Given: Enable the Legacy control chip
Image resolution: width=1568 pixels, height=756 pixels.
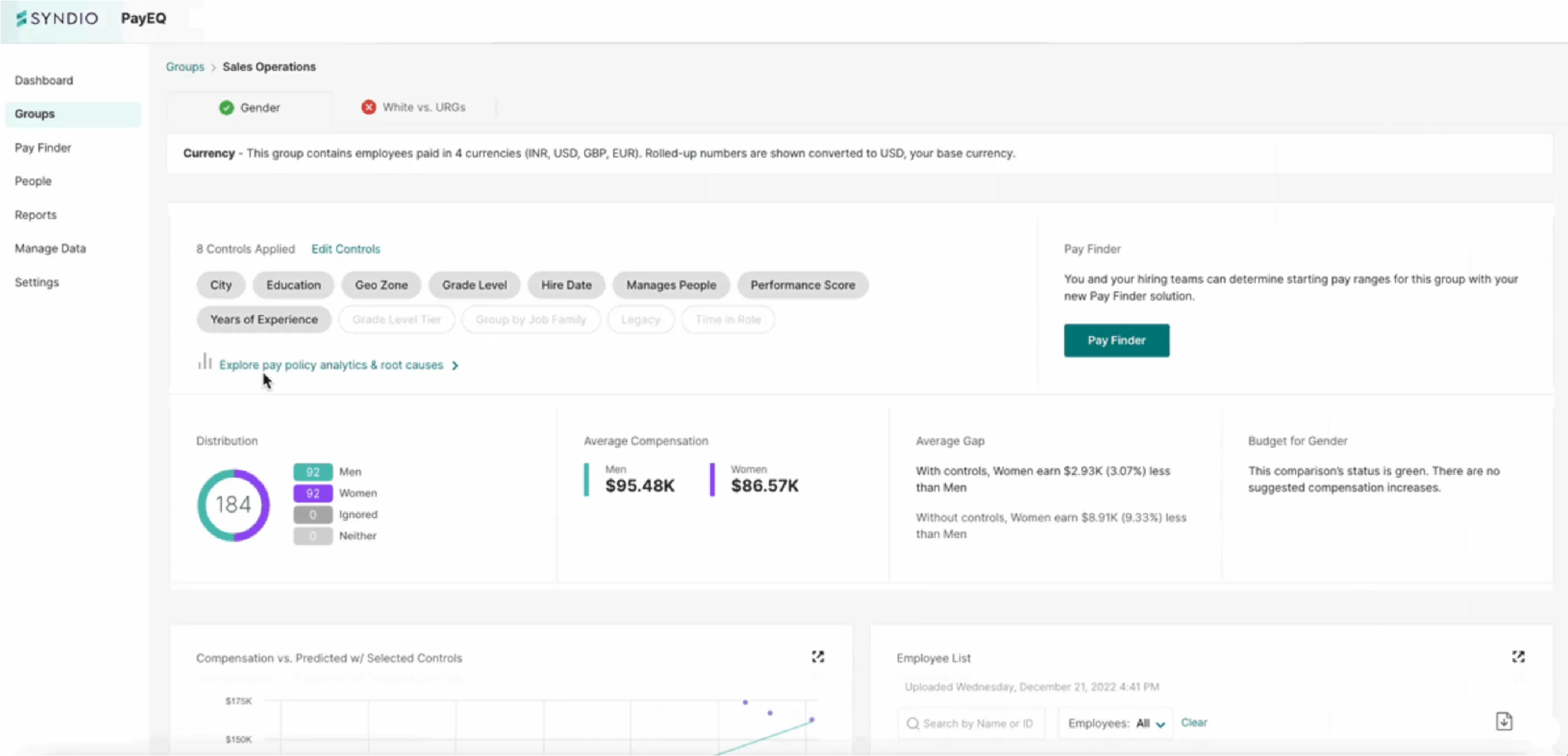Looking at the screenshot, I should coord(640,319).
